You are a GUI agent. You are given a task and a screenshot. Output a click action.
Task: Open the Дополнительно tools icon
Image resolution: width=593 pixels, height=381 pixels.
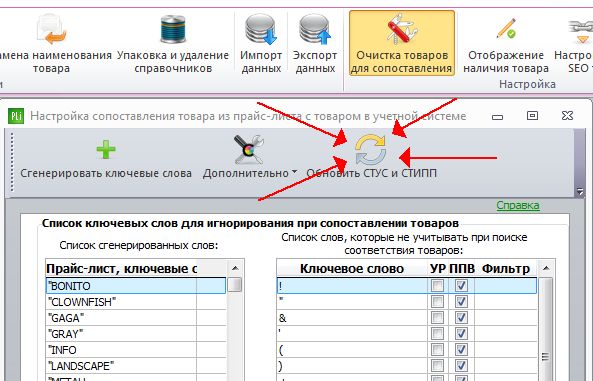pos(248,149)
